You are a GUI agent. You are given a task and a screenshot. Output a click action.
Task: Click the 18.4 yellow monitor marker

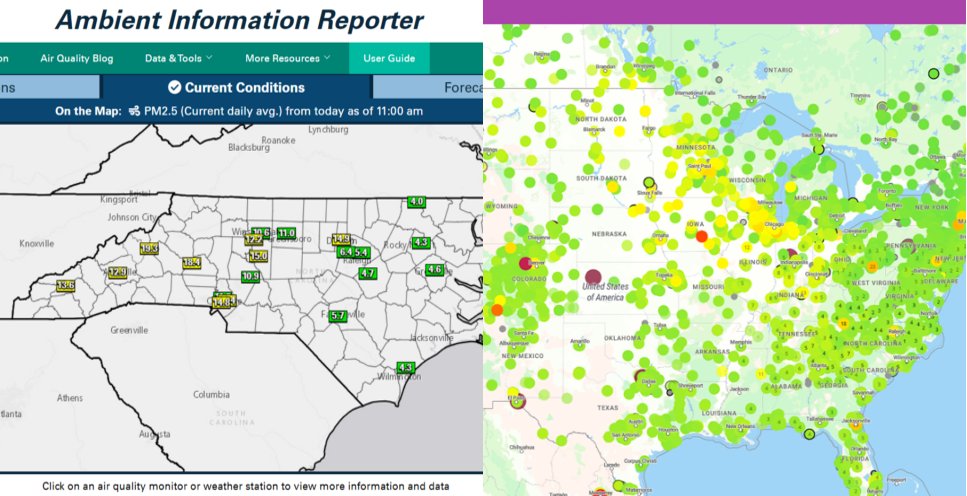pos(192,263)
